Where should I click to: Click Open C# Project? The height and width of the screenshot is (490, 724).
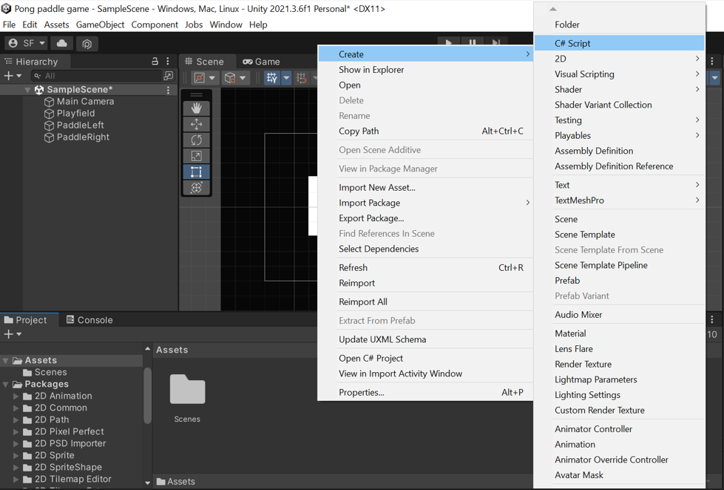pyautogui.click(x=425, y=358)
